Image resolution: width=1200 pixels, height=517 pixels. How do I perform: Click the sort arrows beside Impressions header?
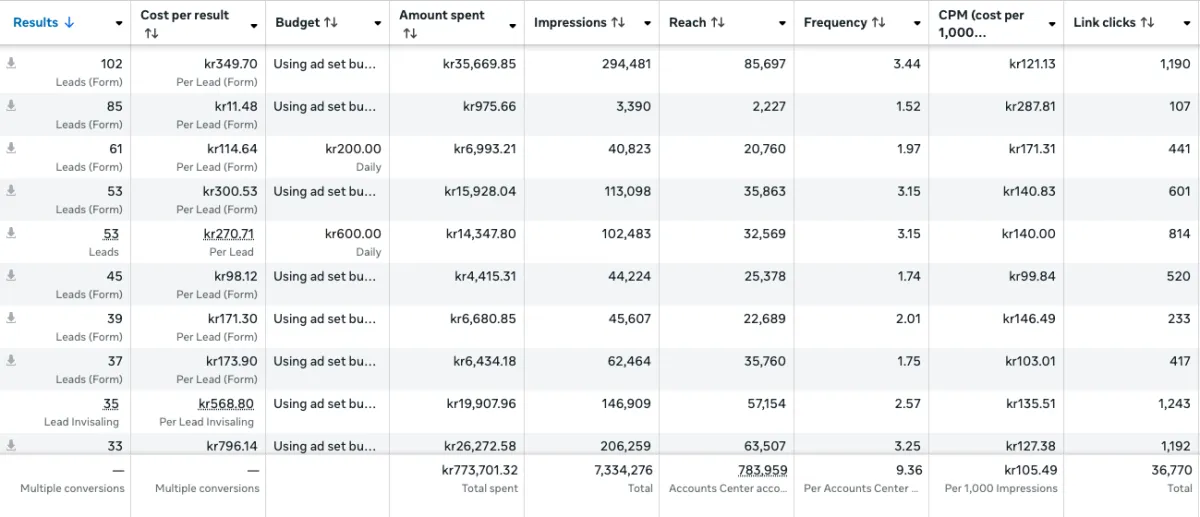[619, 23]
